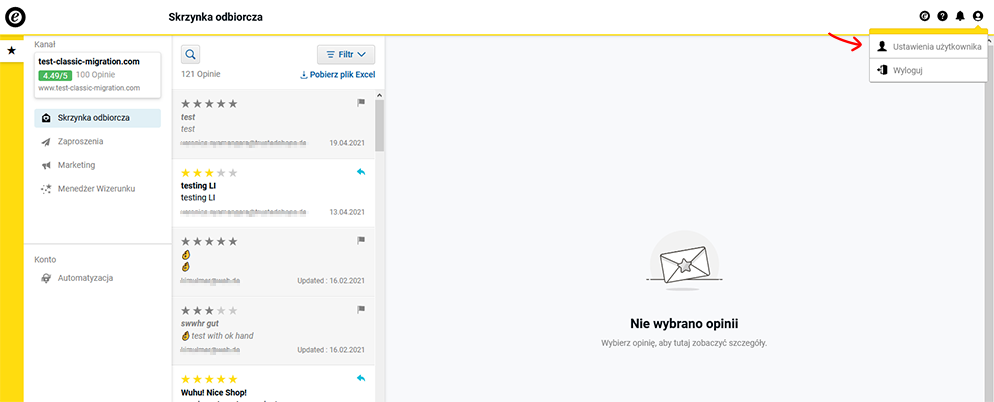Click the 'Skrzynka odbiorcza' page title
The height and width of the screenshot is (402, 994).
tap(216, 17)
